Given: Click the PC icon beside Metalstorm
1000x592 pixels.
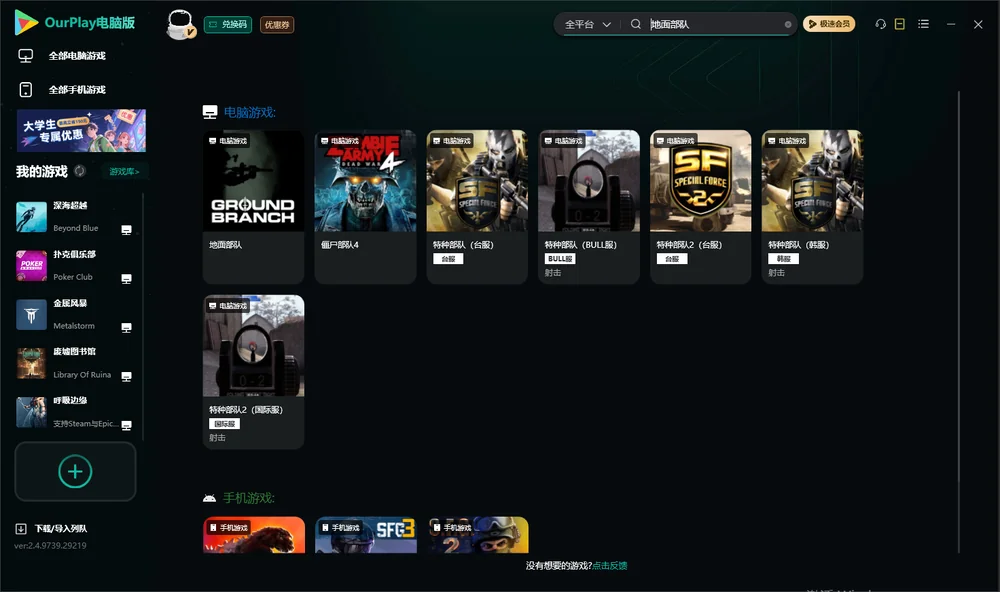Looking at the screenshot, I should click(x=126, y=328).
